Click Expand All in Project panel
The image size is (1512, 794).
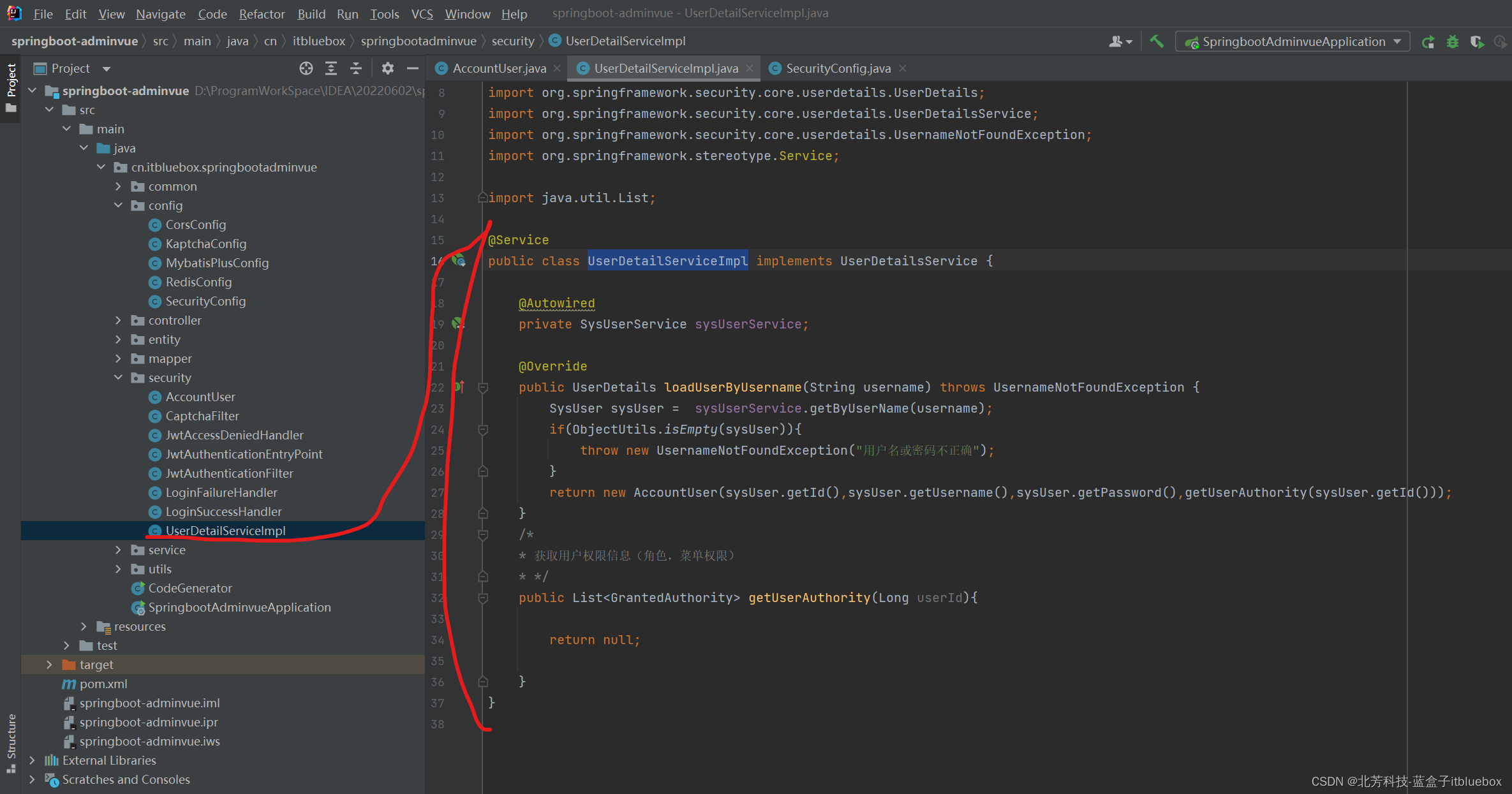[331, 68]
